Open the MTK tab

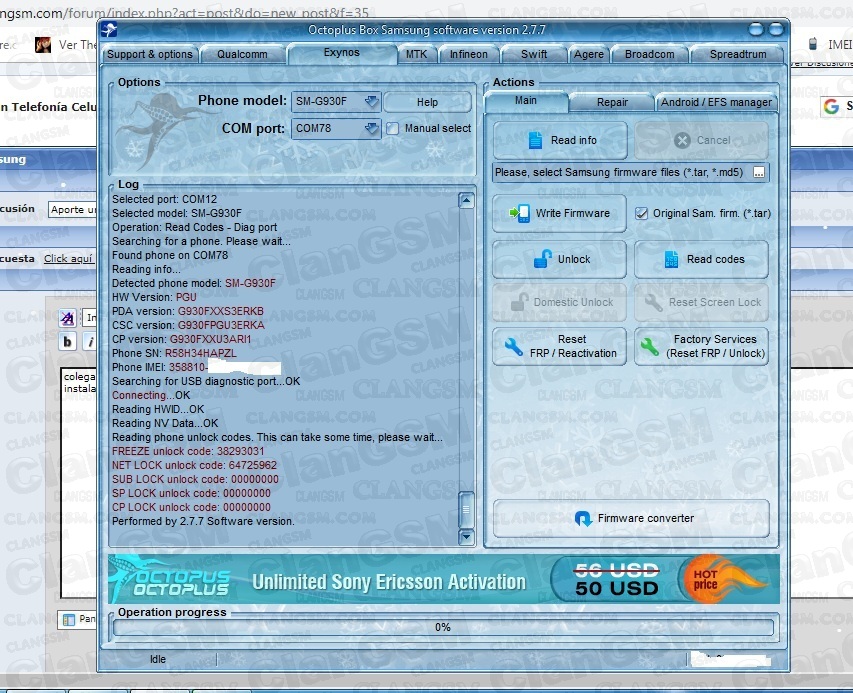click(x=416, y=54)
